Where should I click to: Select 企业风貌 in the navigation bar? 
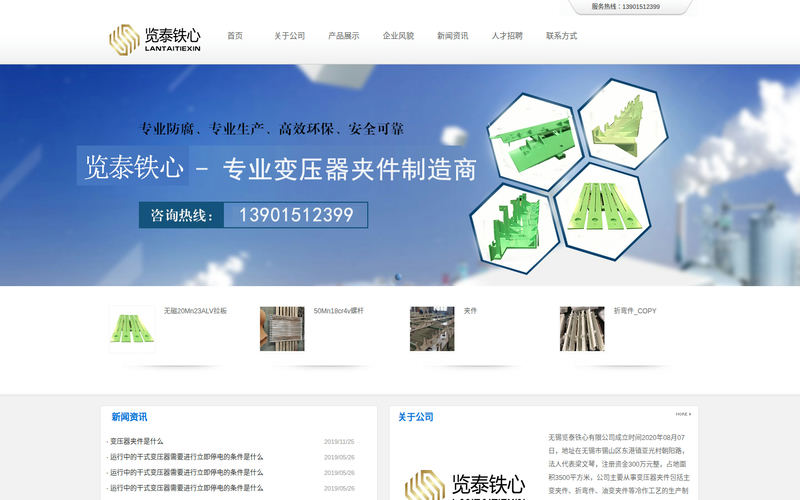click(398, 36)
